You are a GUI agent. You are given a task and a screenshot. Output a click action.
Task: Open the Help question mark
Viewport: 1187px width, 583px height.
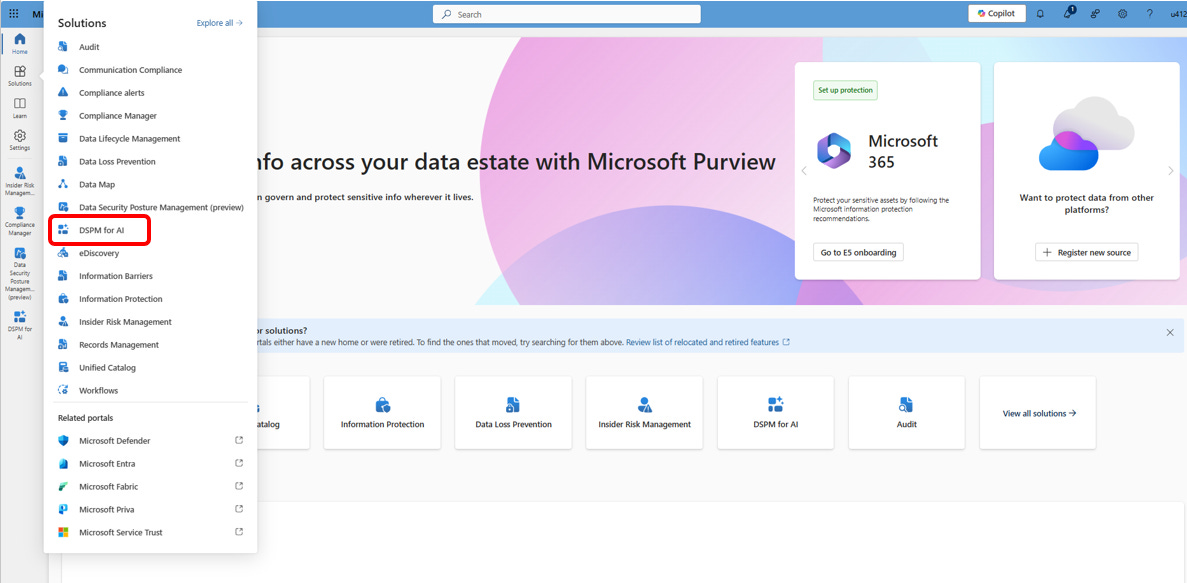point(1150,14)
